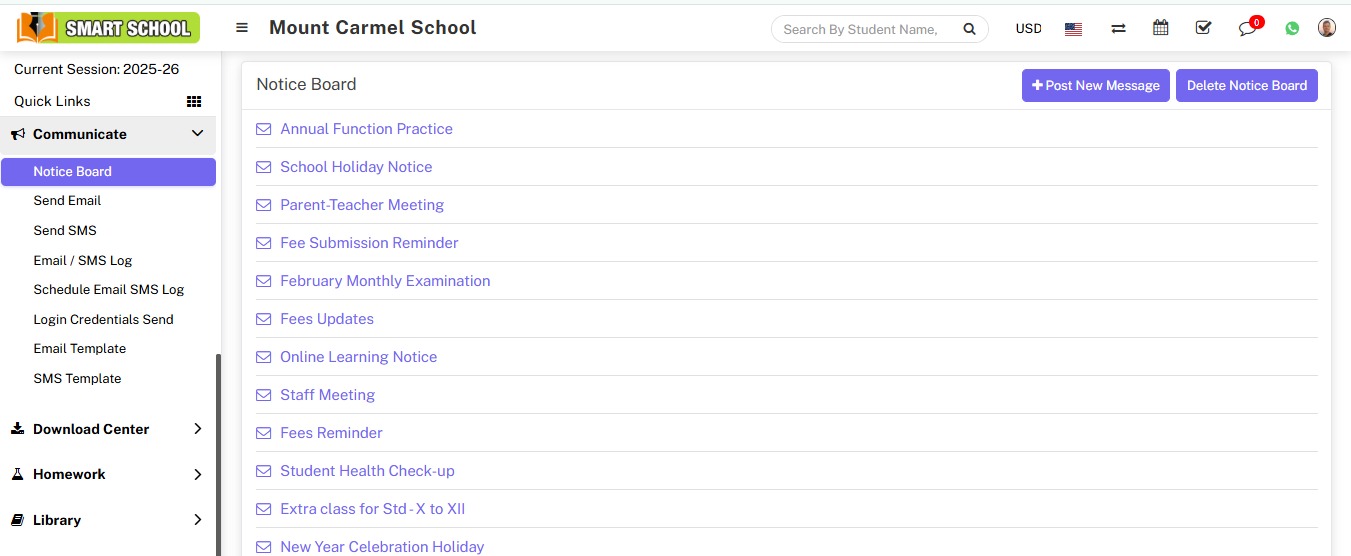1351x556 pixels.
Task: Open the task checklist icon
Action: click(1203, 28)
